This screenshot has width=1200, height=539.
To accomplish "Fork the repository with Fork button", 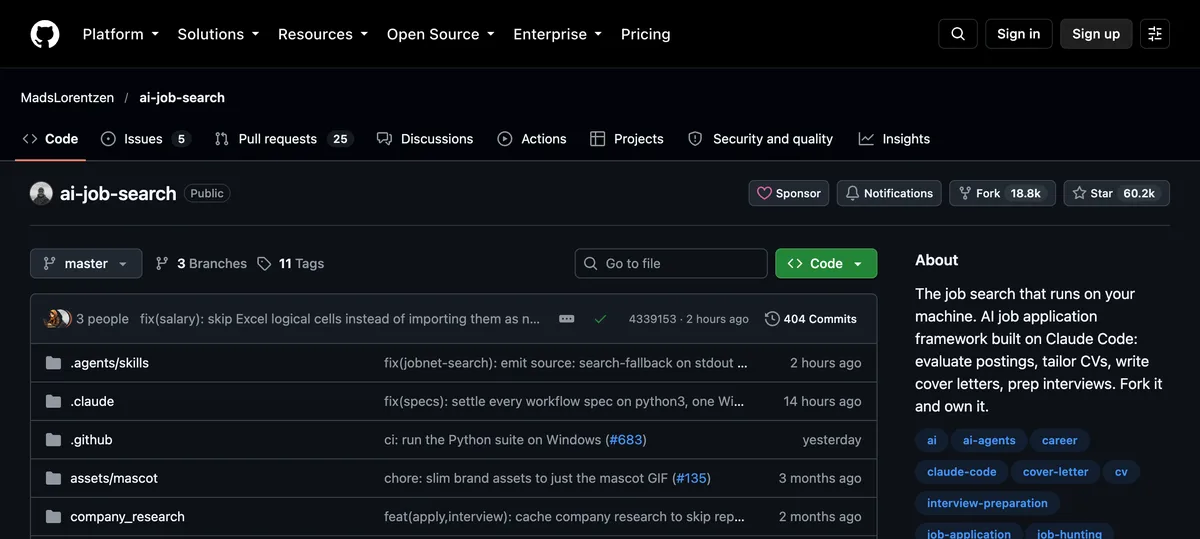I will [x=1002, y=193].
